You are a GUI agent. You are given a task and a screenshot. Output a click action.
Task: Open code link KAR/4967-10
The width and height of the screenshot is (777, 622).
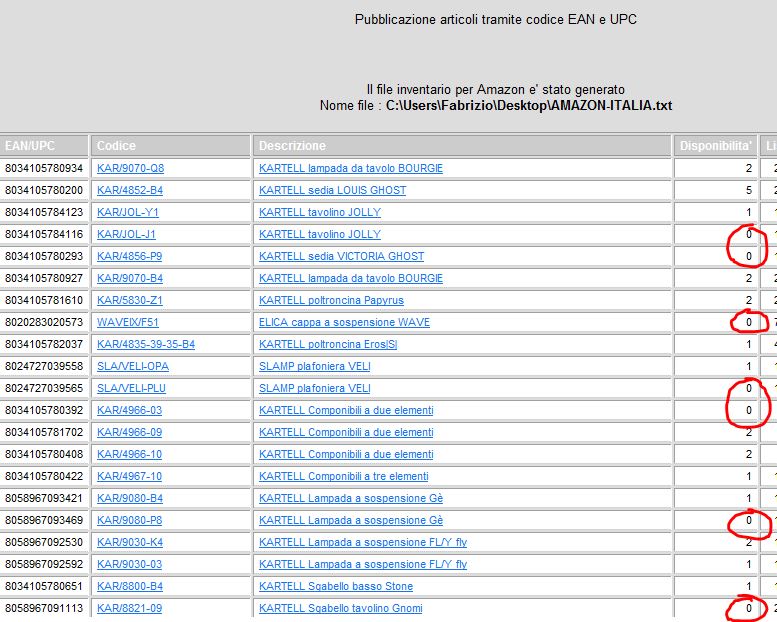point(129,476)
